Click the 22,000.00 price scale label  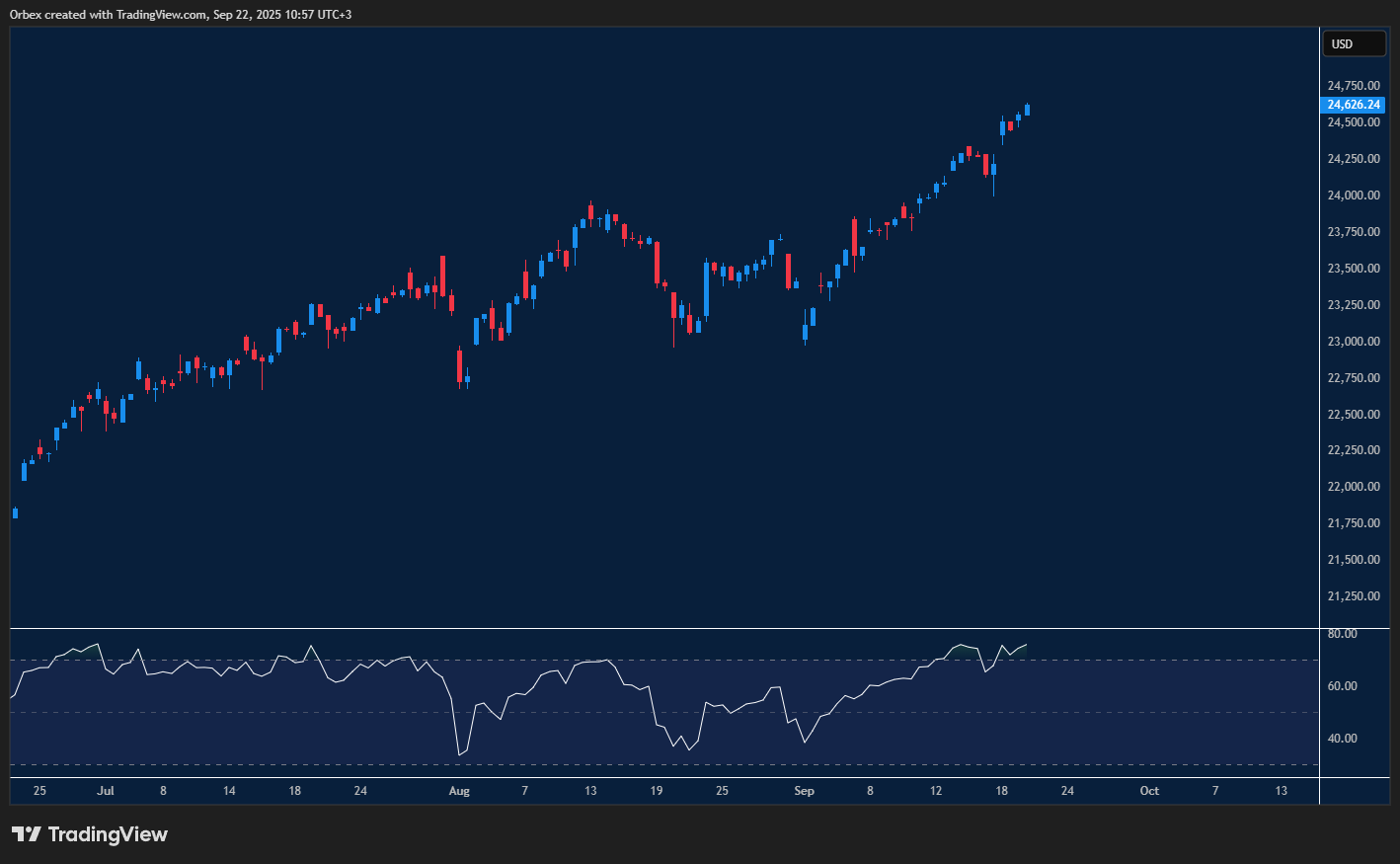pos(1353,487)
